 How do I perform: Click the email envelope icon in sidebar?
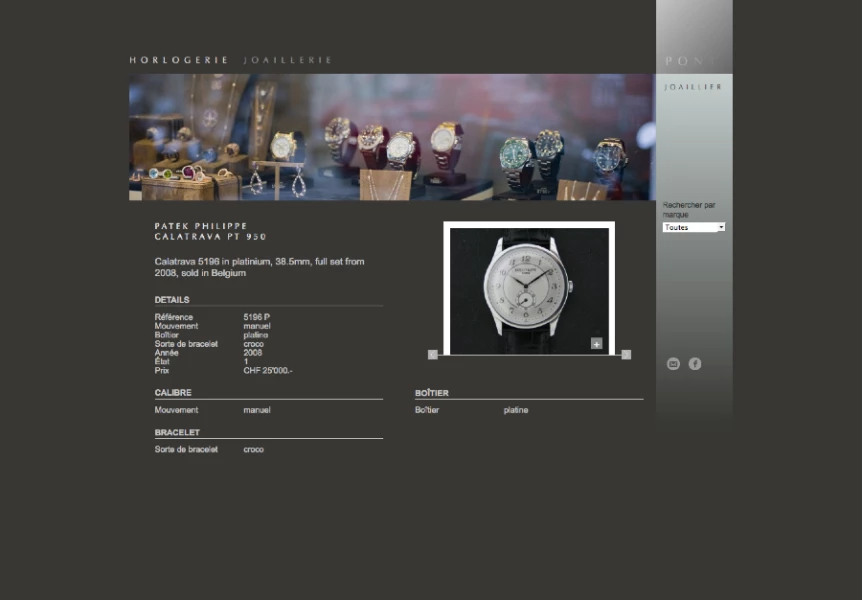pyautogui.click(x=673, y=364)
